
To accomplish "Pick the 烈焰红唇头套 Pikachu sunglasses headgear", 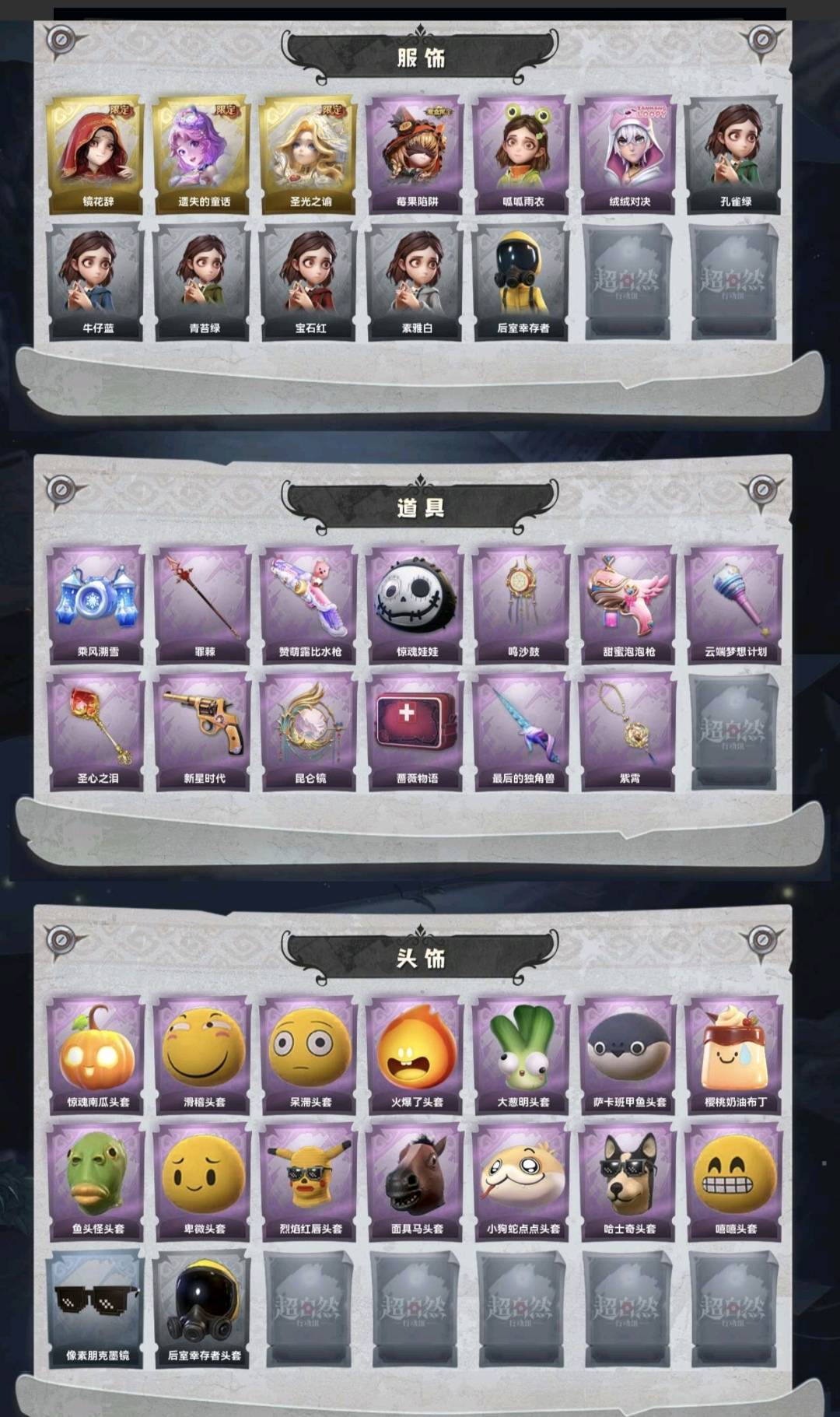I will coord(309,1183).
